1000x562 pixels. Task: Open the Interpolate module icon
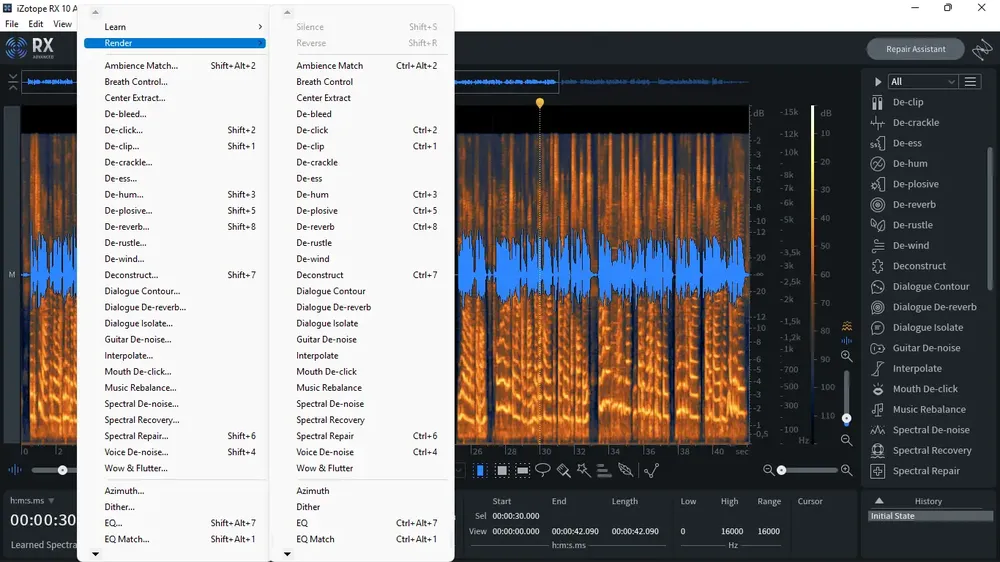(x=878, y=368)
